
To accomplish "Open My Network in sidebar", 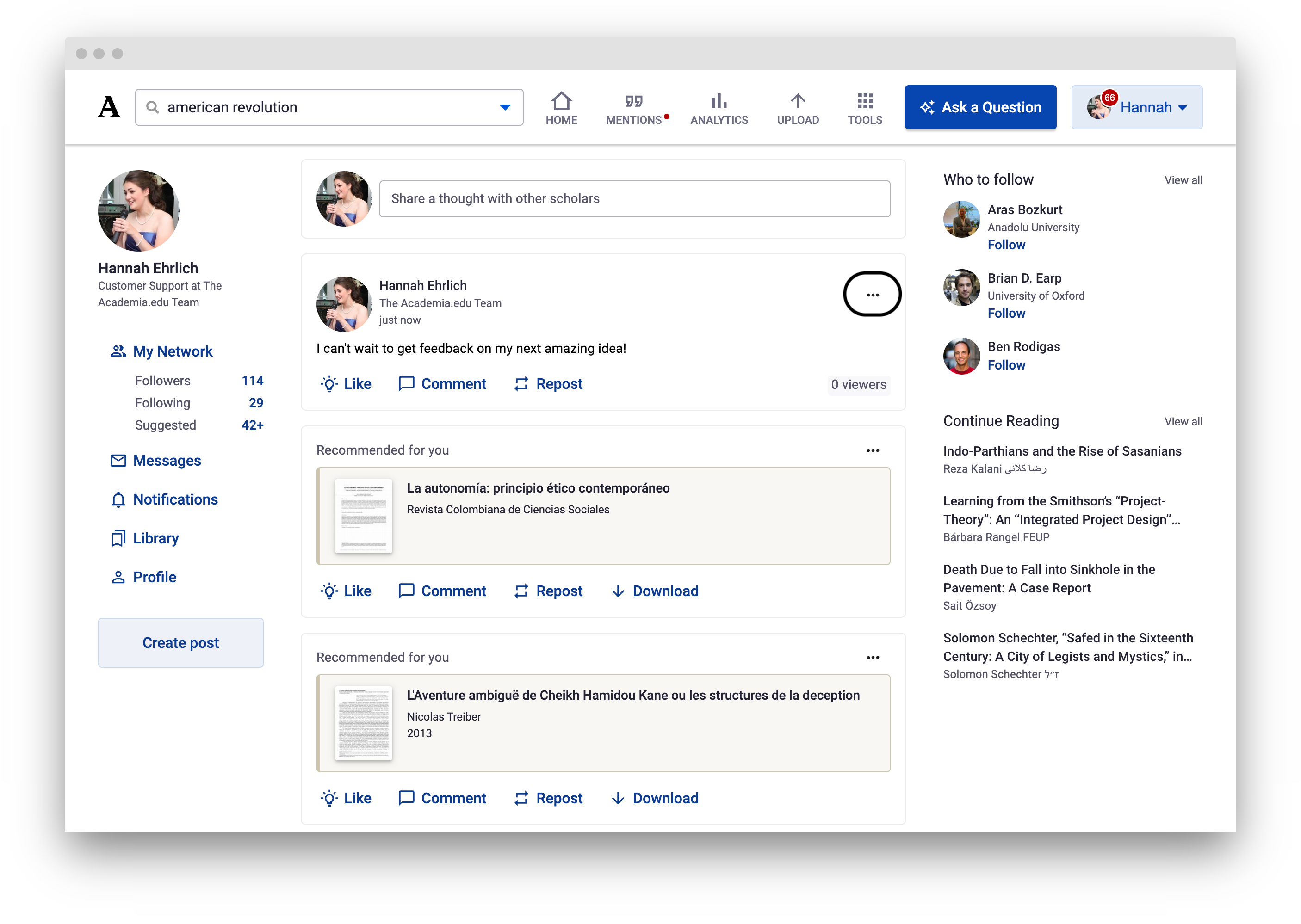I will pos(173,351).
